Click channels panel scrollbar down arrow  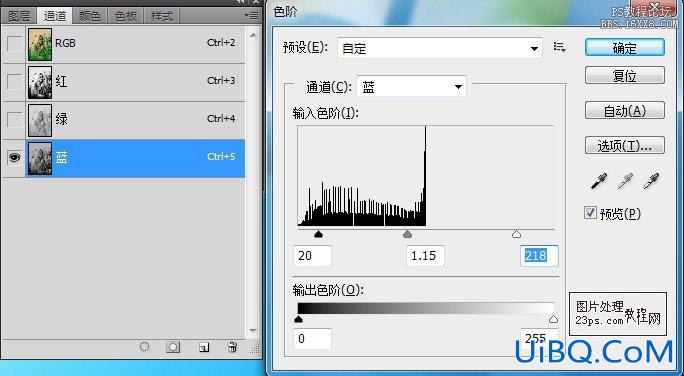(x=253, y=331)
